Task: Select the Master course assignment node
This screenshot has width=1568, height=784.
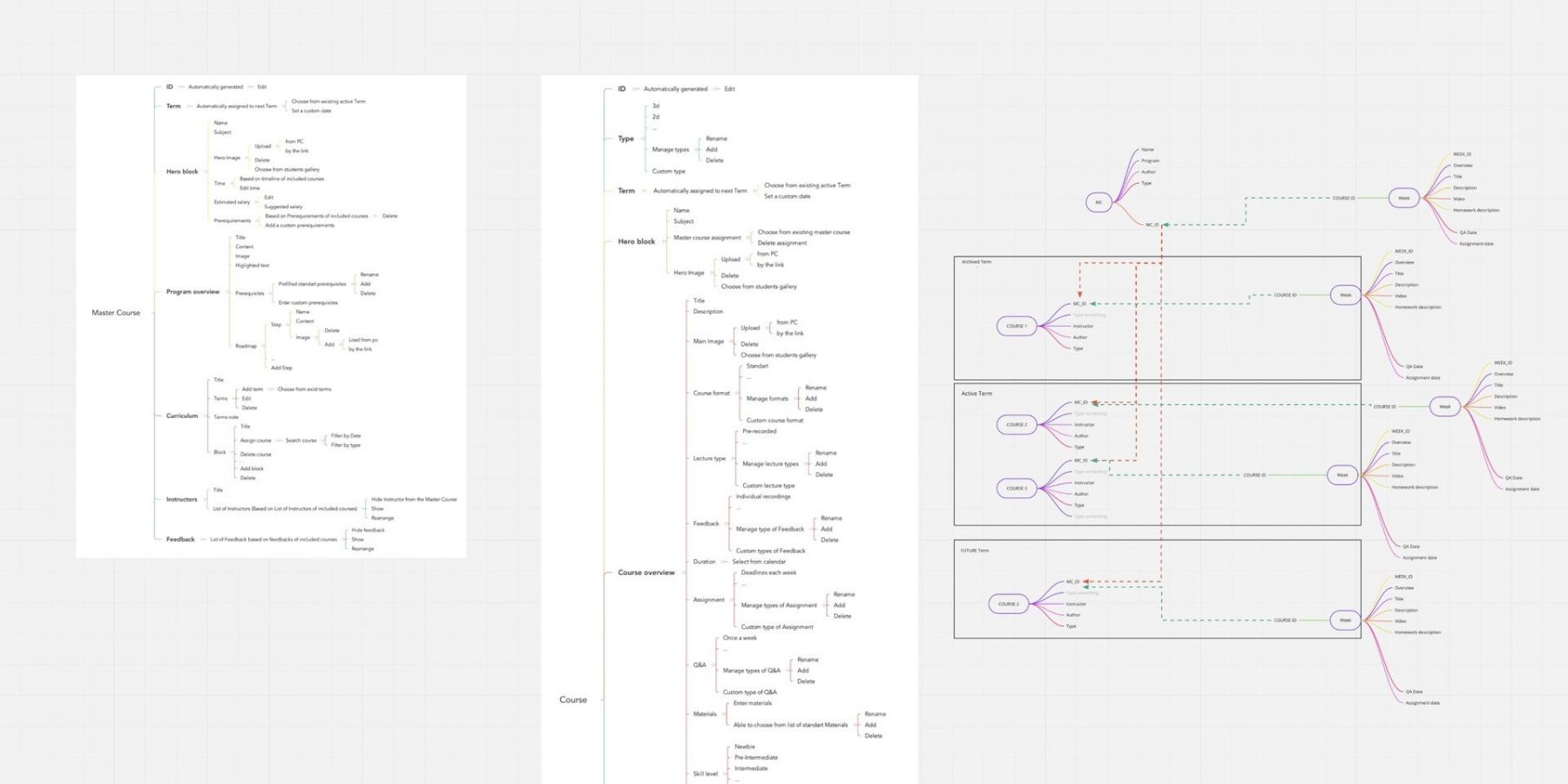Action: tap(706, 238)
